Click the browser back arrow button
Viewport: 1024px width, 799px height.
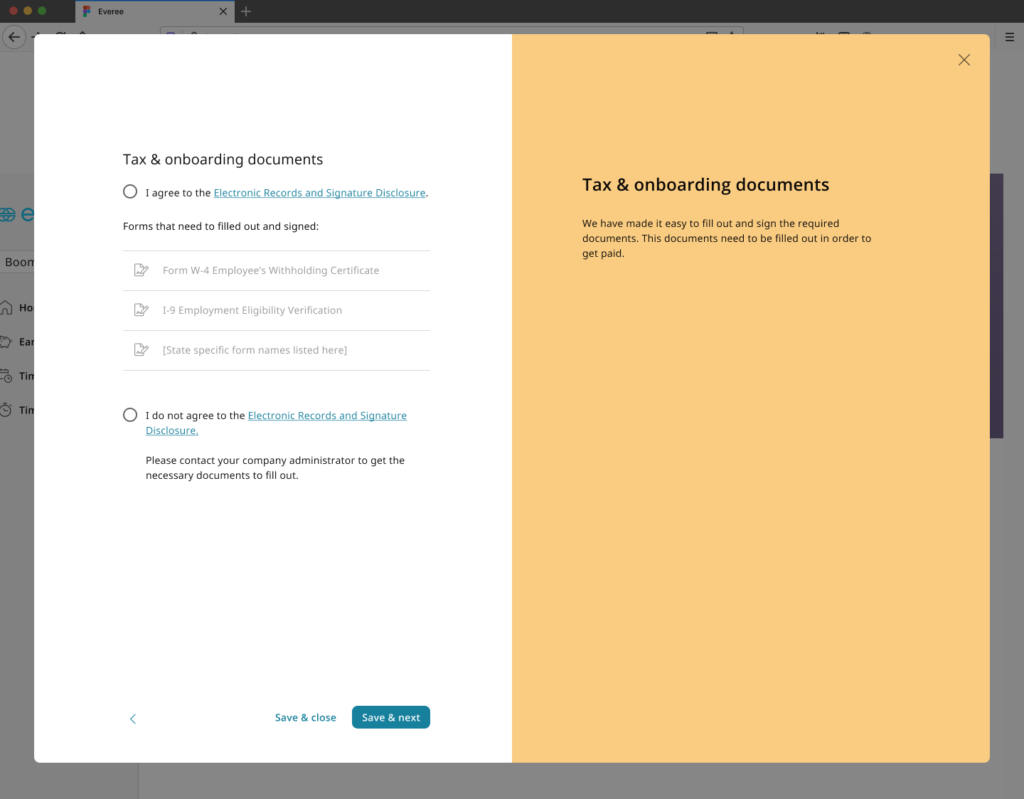click(x=14, y=37)
